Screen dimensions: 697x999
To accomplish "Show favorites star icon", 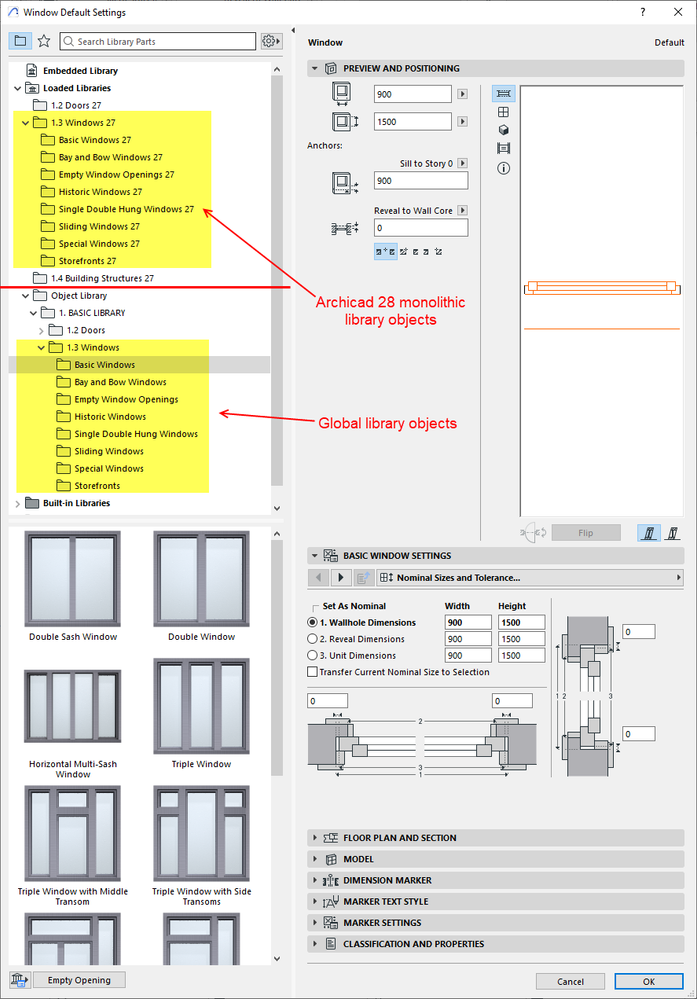I will (44, 41).
